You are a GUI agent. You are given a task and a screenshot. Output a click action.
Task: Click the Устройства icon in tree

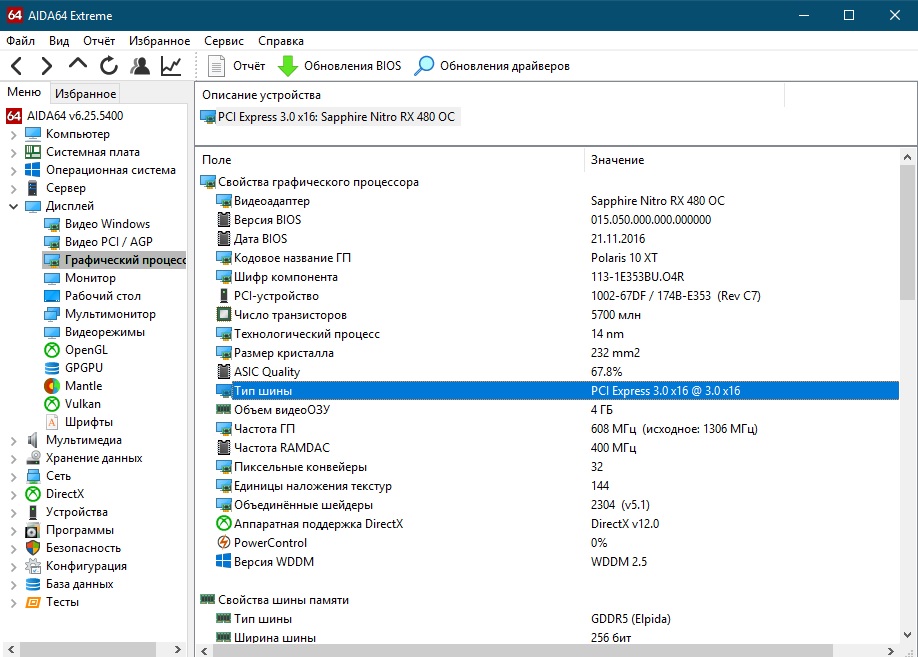[33, 512]
